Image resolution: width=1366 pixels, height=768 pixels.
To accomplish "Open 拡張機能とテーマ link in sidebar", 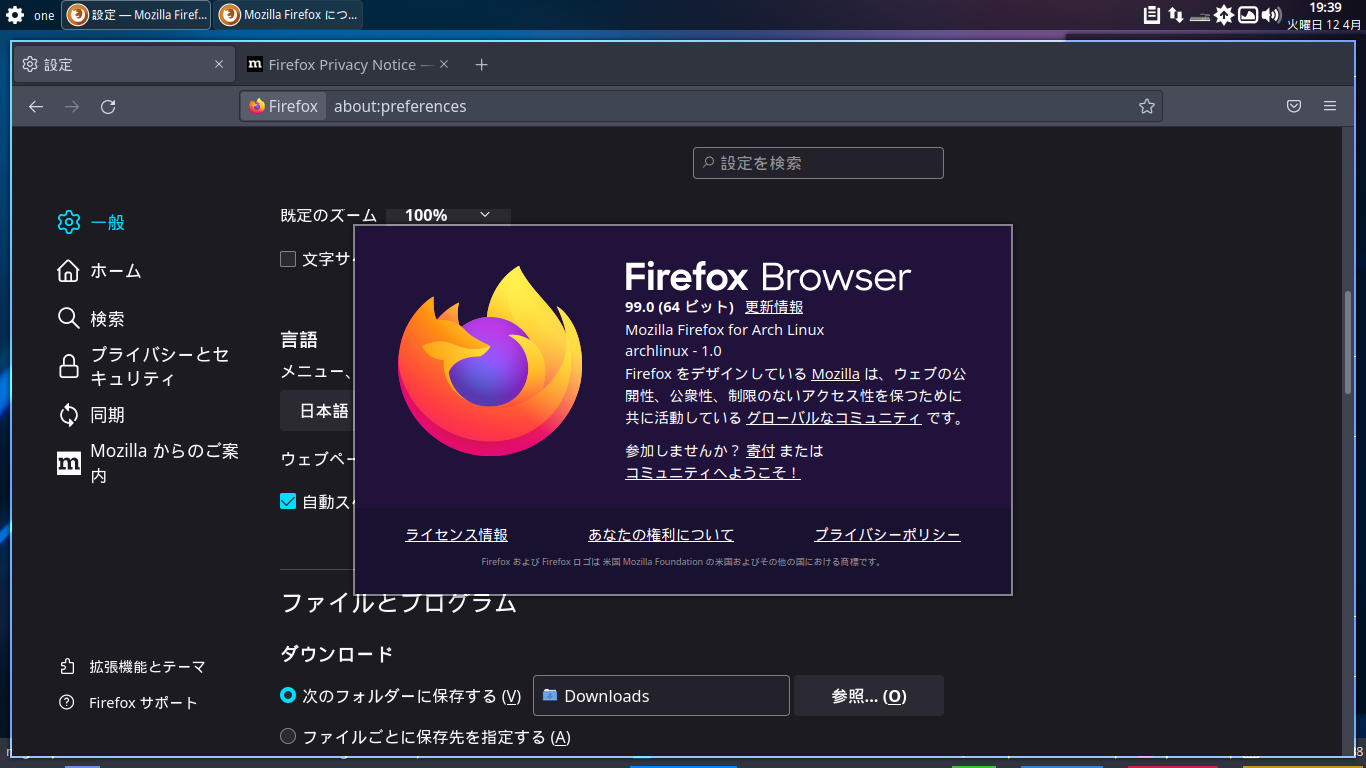I will coord(132,667).
